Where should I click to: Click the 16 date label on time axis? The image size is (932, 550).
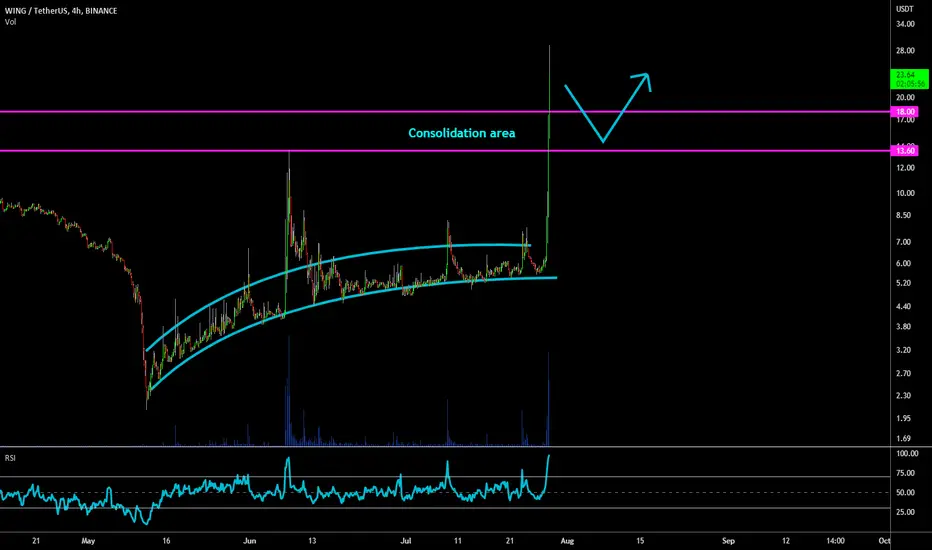point(166,541)
